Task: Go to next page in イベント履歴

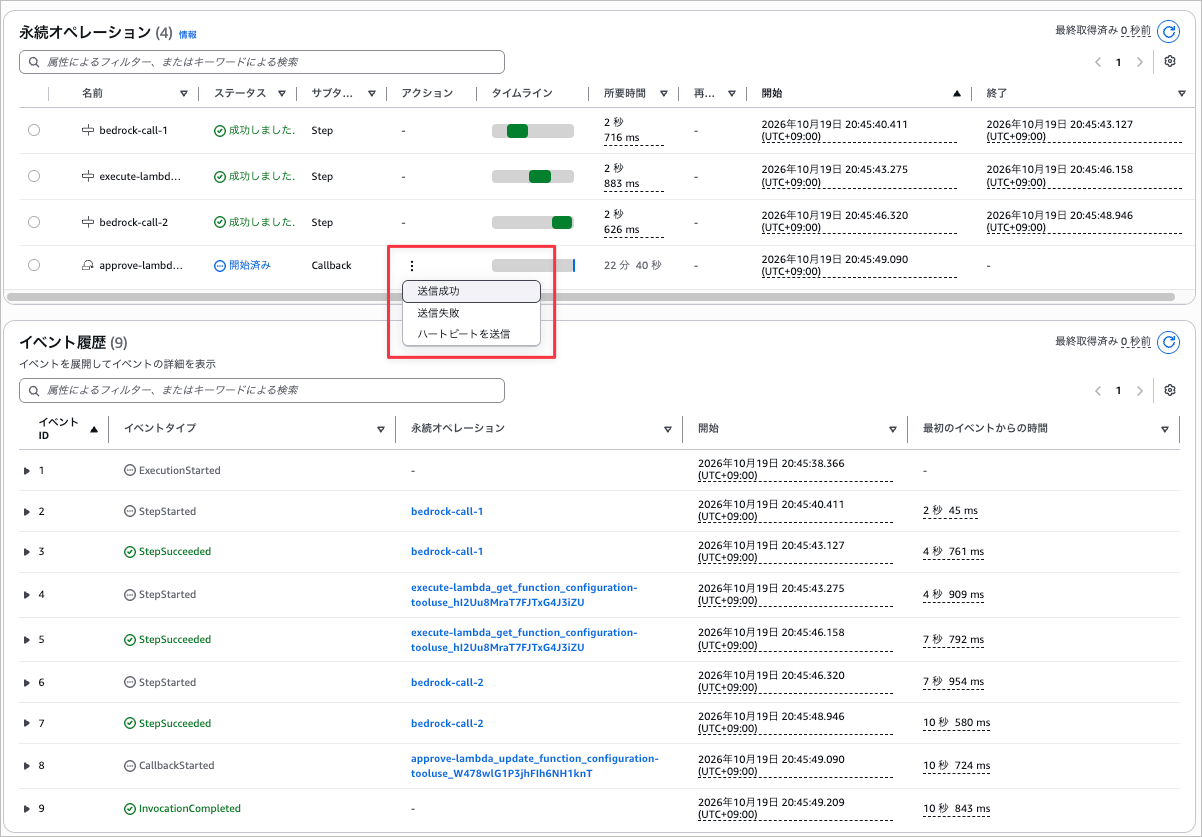Action: (x=1140, y=390)
